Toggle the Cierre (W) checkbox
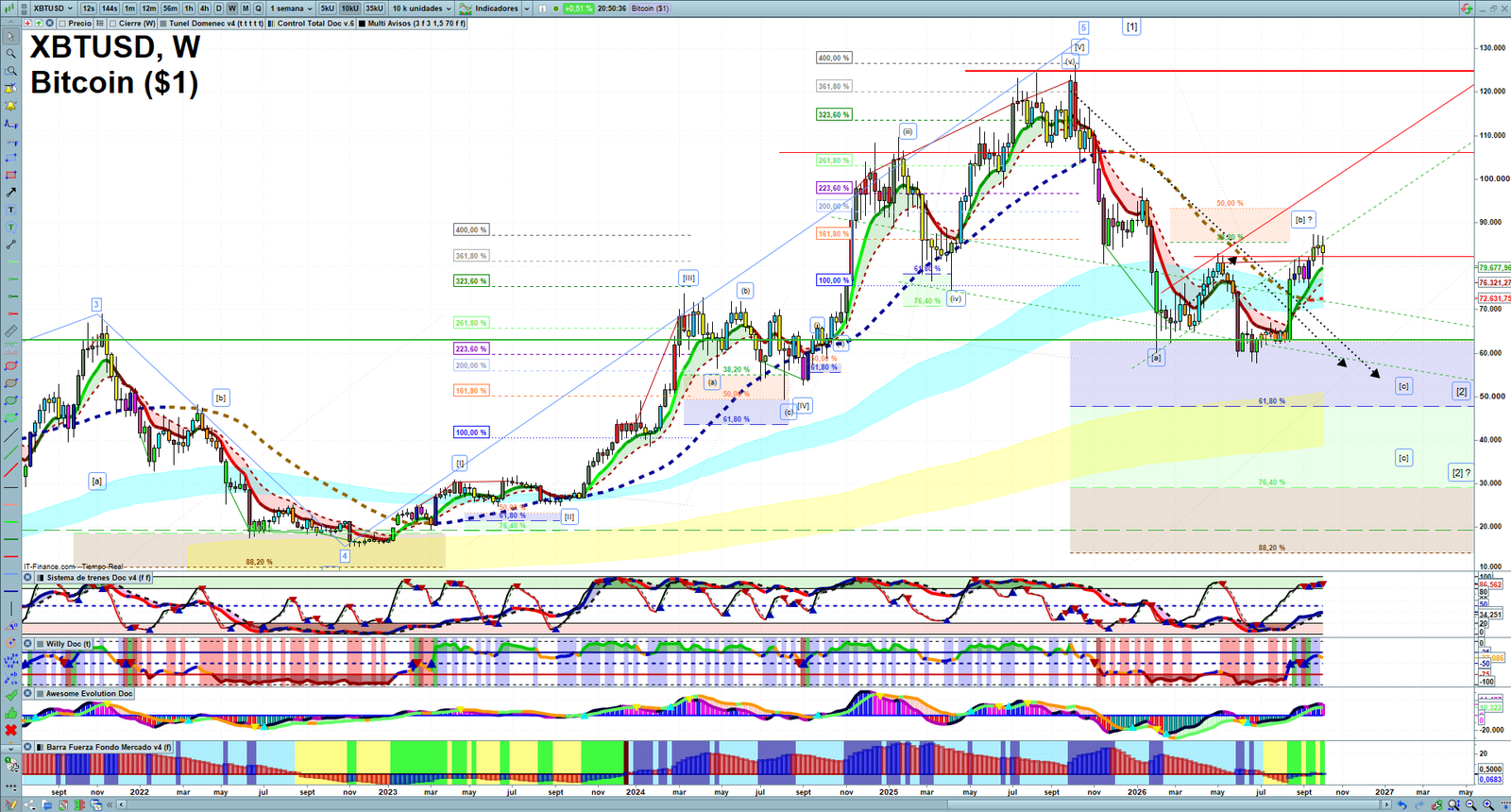This screenshot has height=812, width=1511. pyautogui.click(x=112, y=23)
